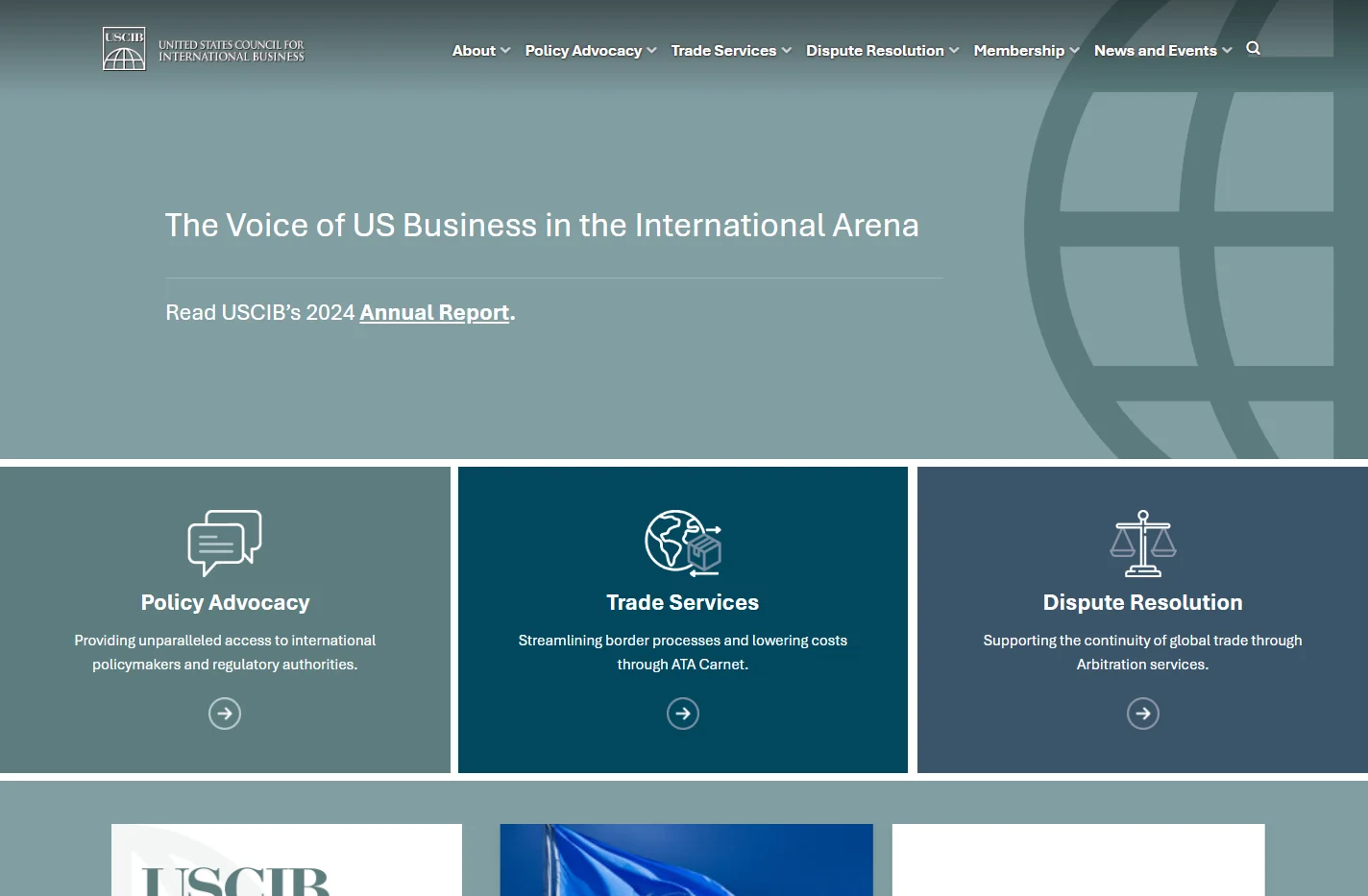Expand the Membership nav chevron
This screenshot has height=896, width=1368.
1074,51
